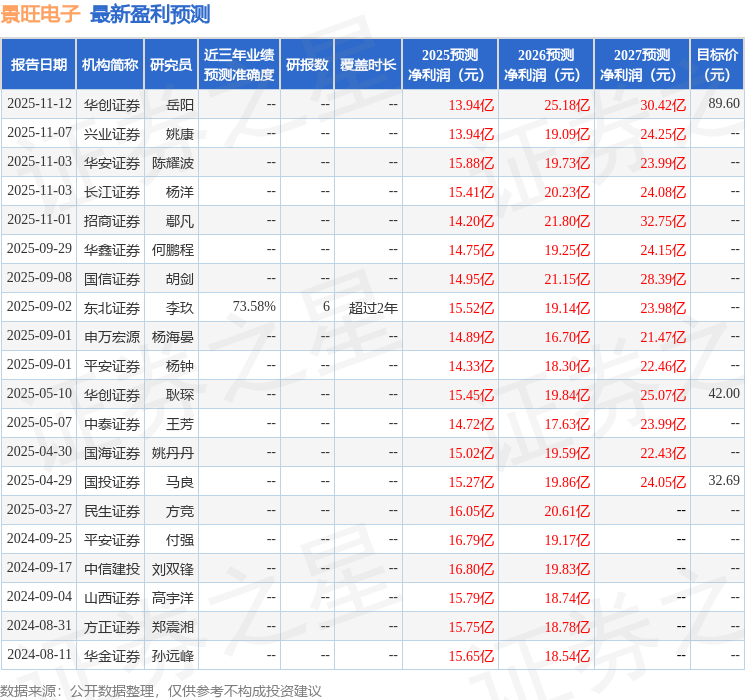Open the 景旺电子 title text
The image size is (745, 700).
[40, 14]
